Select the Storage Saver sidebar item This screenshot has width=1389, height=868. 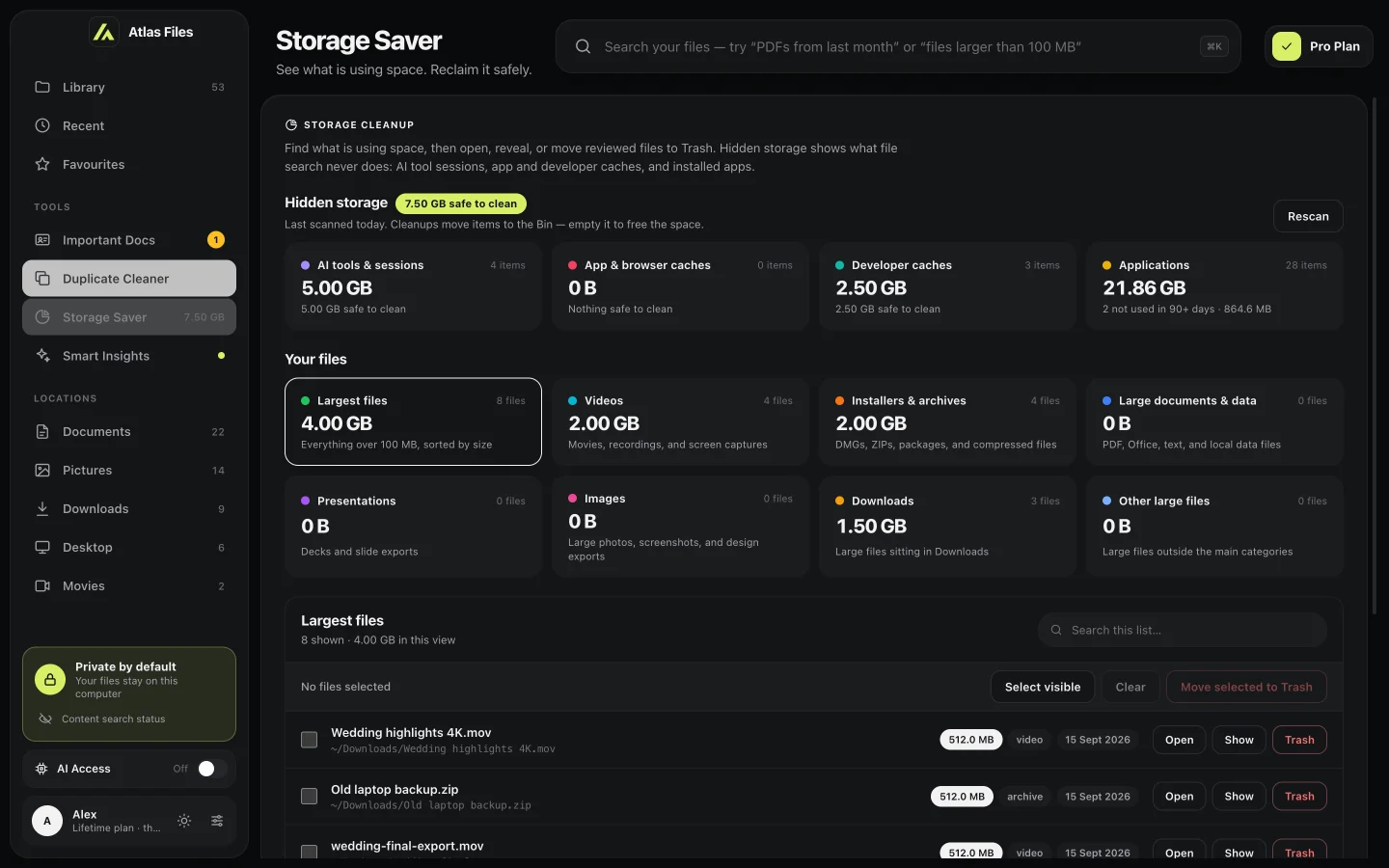coord(129,317)
